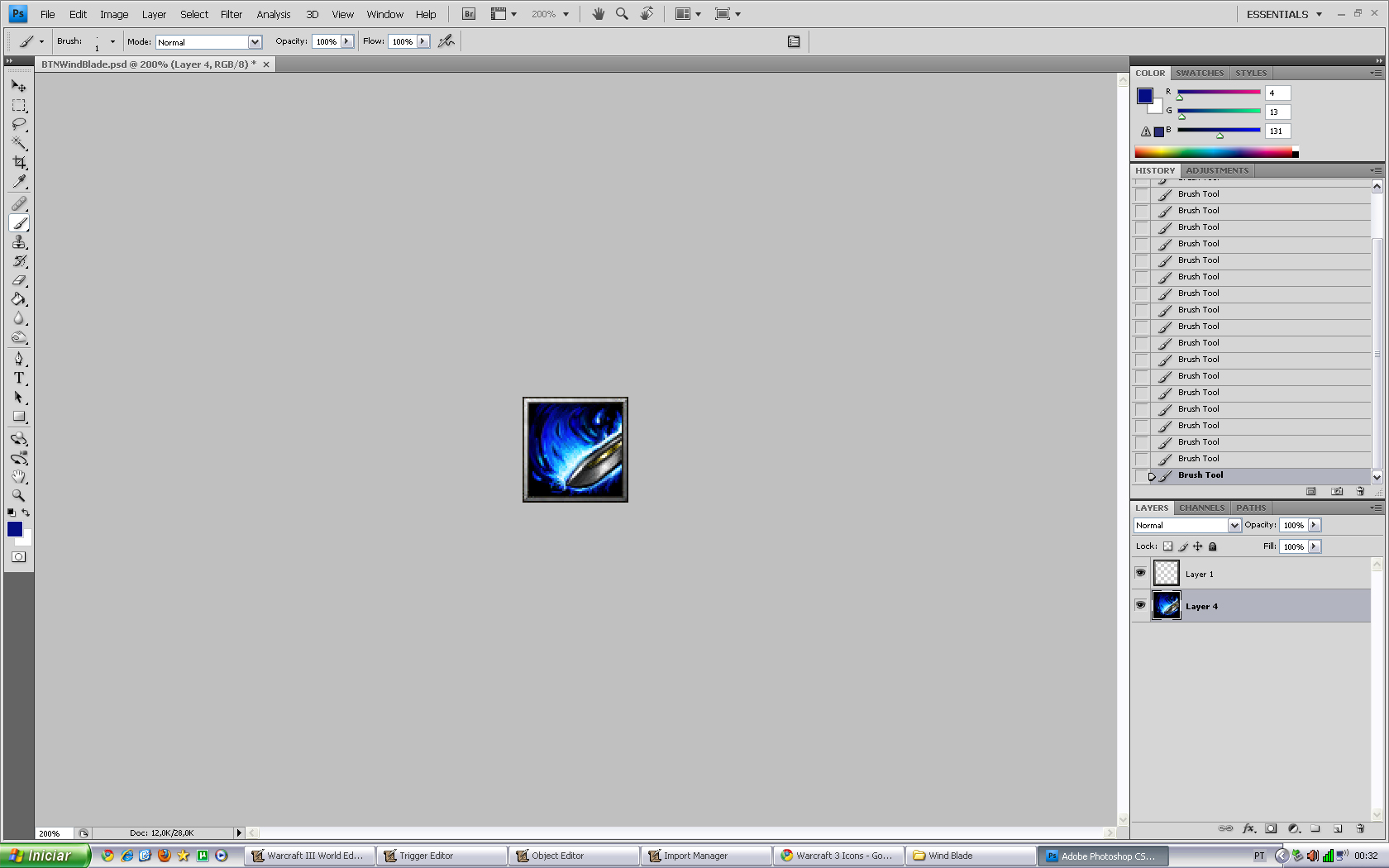
Task: Select the Zoom tool in toolbox
Action: point(19,496)
